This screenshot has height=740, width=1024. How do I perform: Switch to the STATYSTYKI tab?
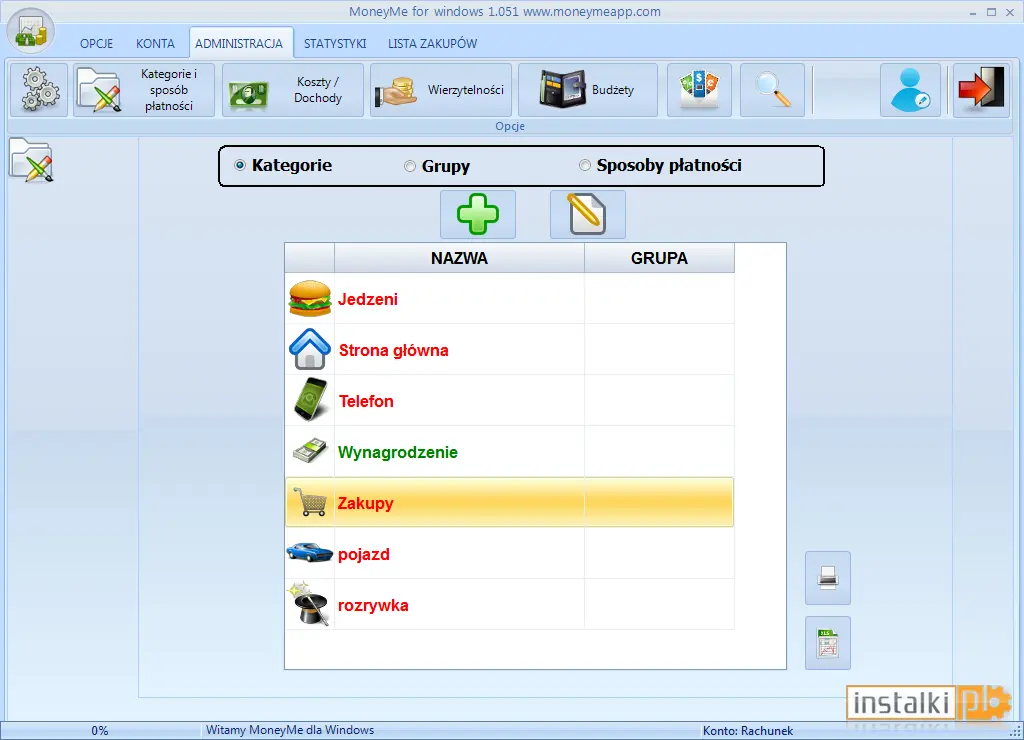[335, 44]
